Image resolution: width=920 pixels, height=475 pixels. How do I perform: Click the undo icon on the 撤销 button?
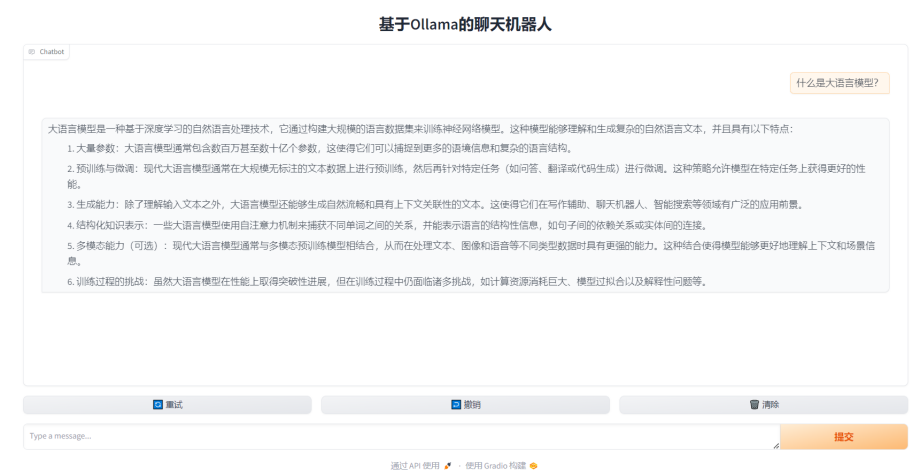point(455,405)
